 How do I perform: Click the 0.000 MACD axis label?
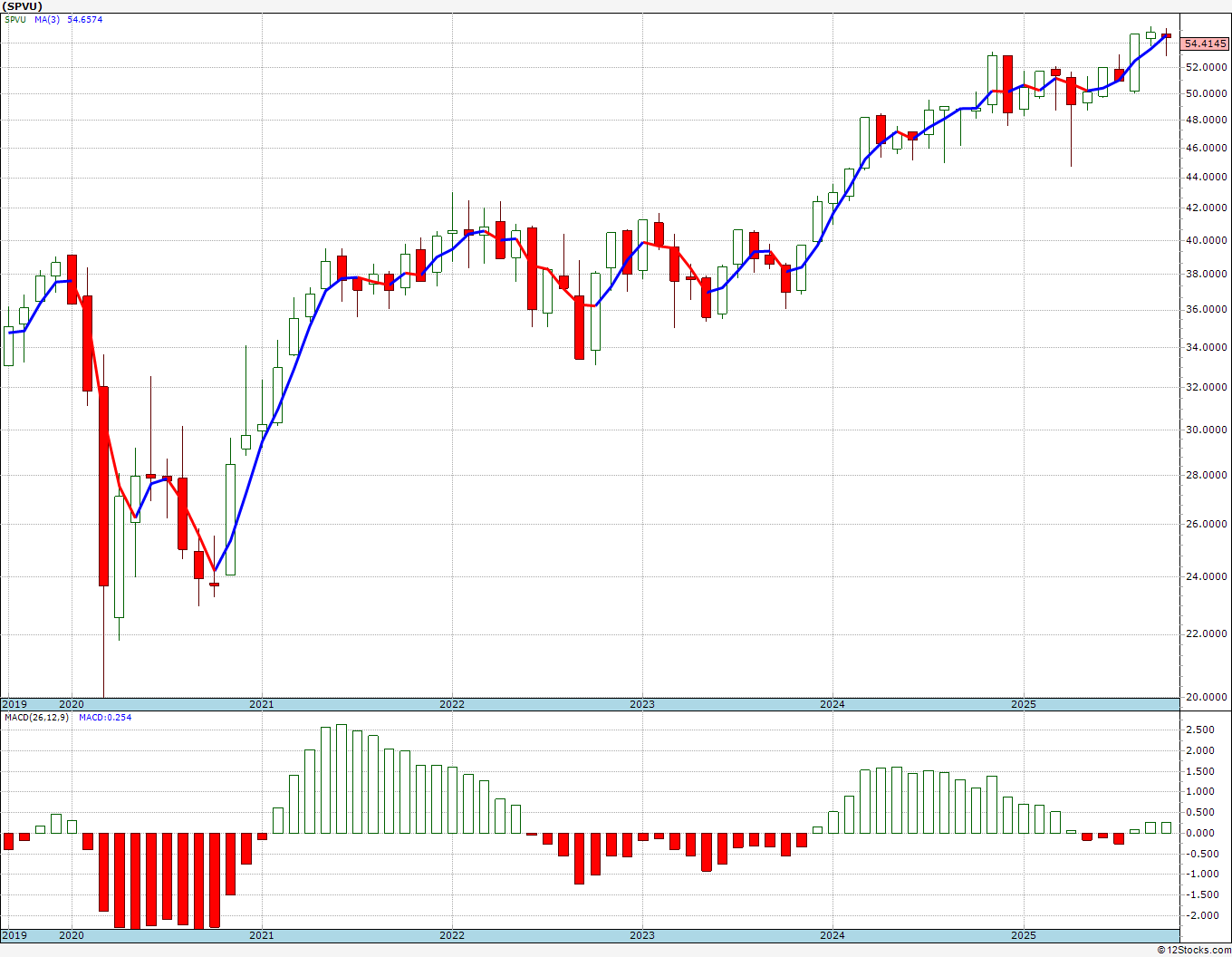1199,833
